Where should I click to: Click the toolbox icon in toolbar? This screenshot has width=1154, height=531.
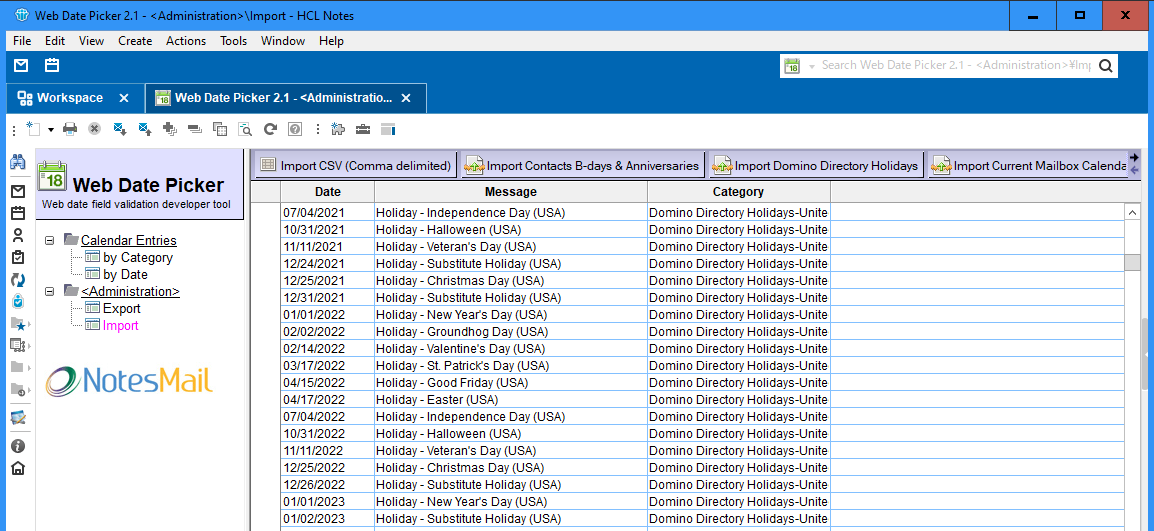tap(363, 129)
